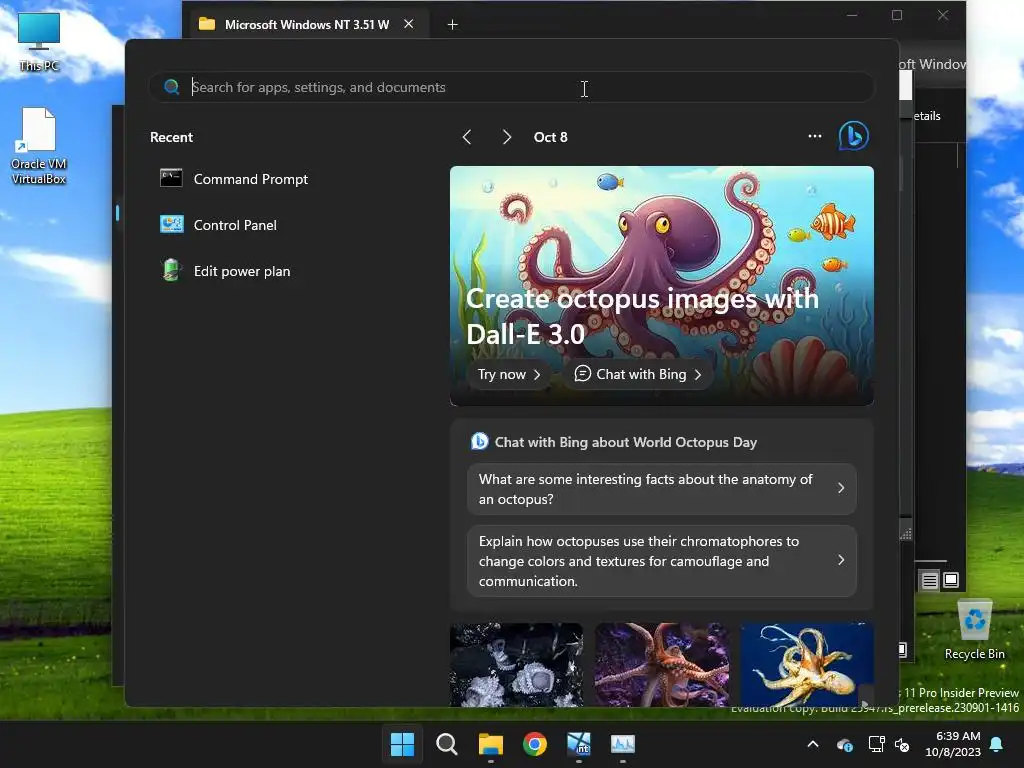
Task: Switch Explorer to details list view icon
Action: [929, 580]
